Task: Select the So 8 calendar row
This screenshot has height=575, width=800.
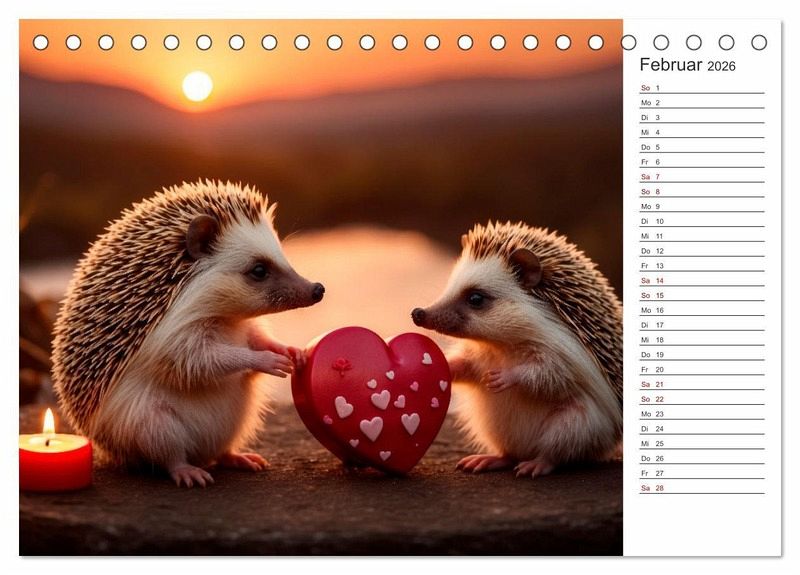Action: pyautogui.click(x=702, y=191)
